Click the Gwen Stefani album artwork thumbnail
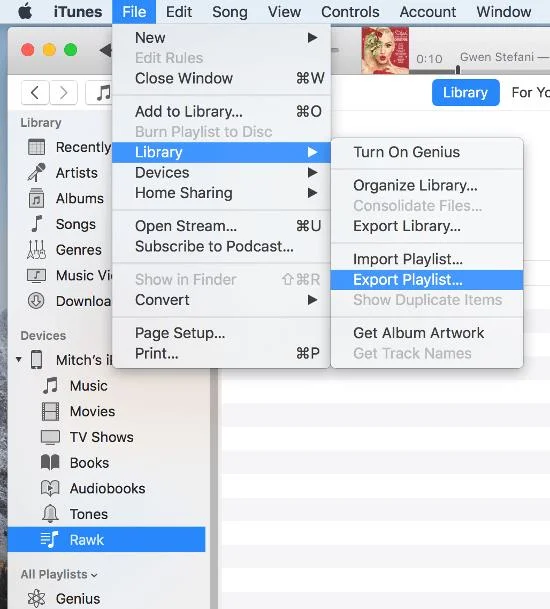The width and height of the screenshot is (550, 609). (385, 50)
